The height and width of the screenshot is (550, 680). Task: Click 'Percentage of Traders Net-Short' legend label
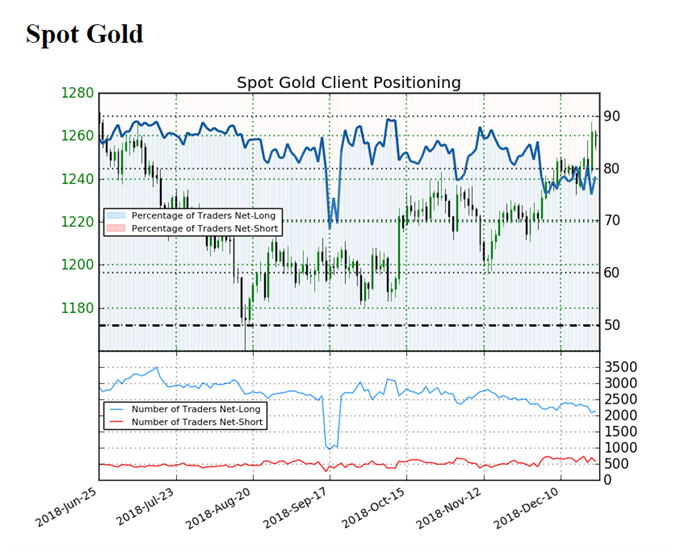(x=205, y=228)
